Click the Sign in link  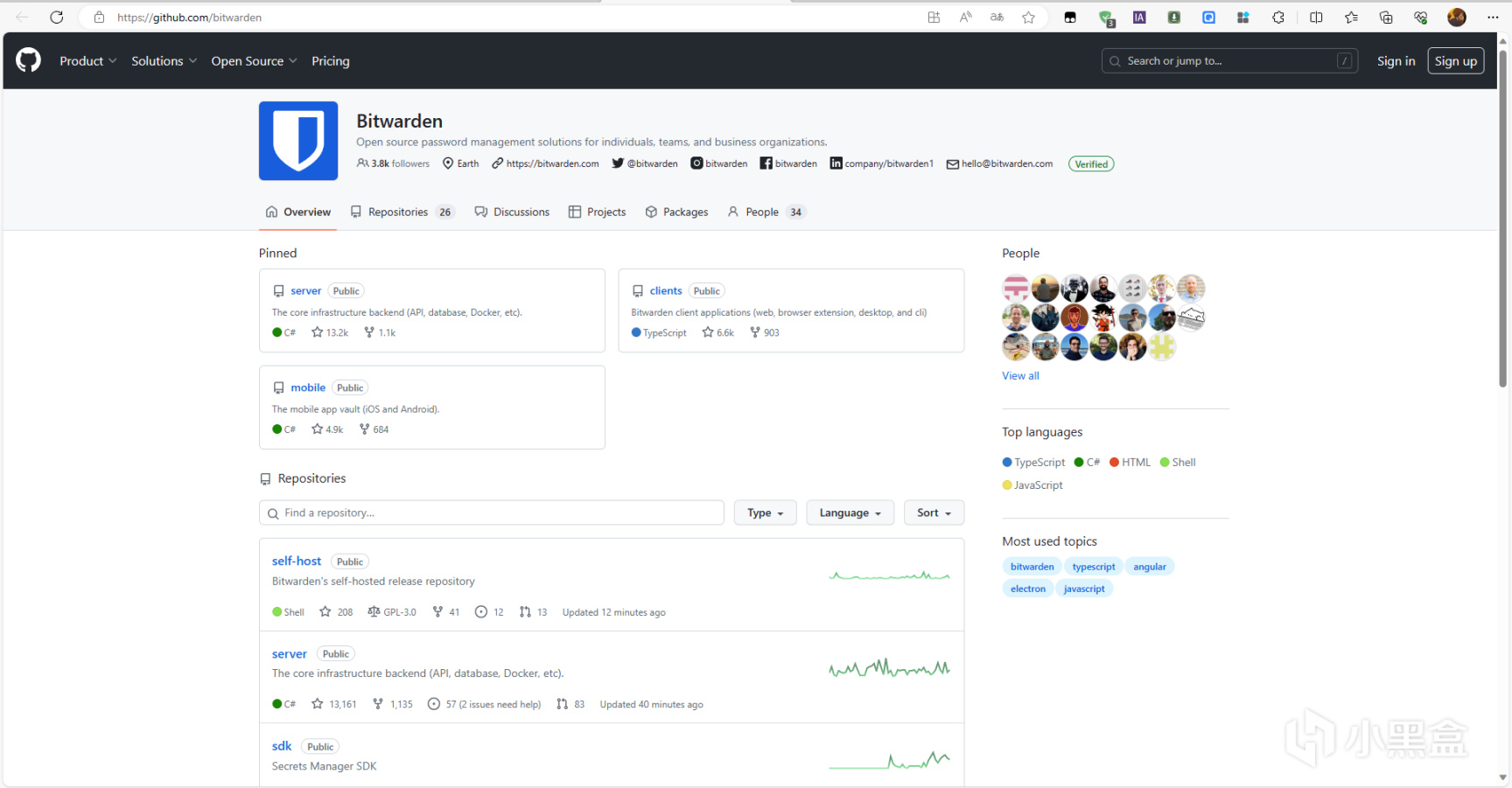tap(1396, 61)
